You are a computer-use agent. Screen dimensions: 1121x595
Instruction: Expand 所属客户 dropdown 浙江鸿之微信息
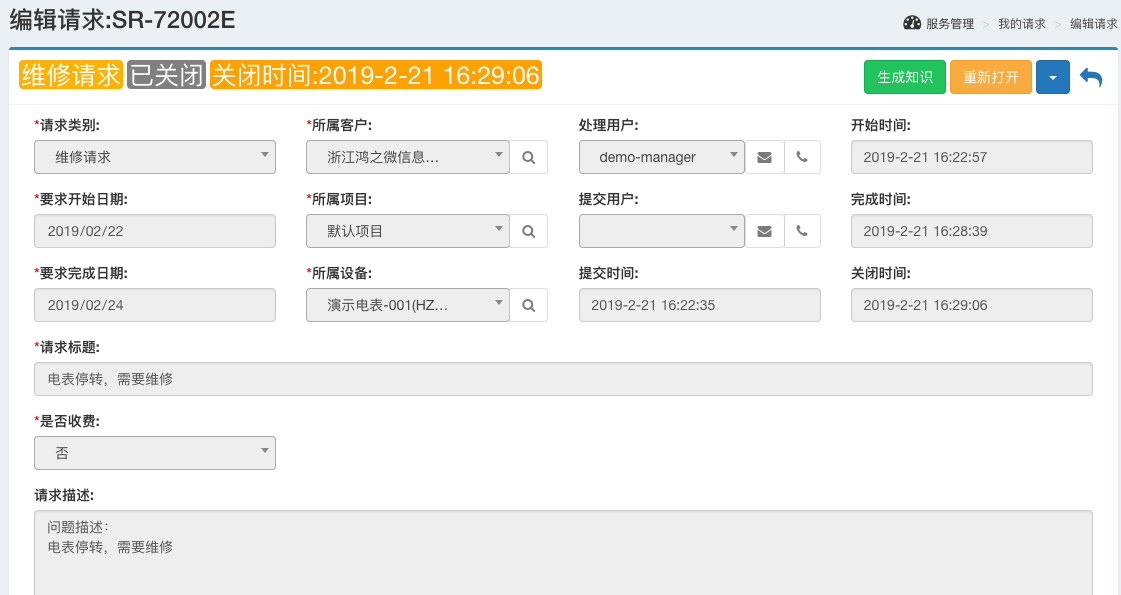[x=408, y=157]
